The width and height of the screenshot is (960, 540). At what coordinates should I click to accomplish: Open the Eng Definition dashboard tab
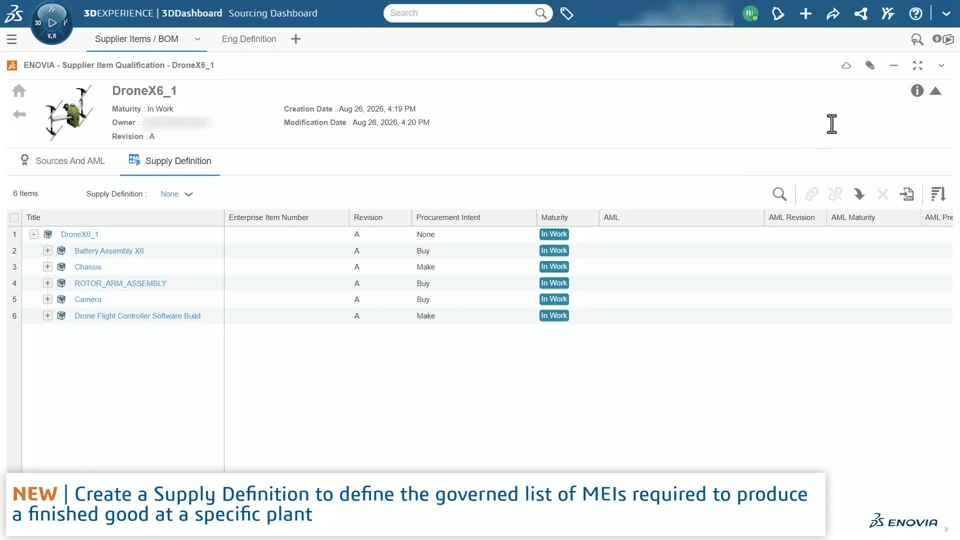[x=249, y=39]
